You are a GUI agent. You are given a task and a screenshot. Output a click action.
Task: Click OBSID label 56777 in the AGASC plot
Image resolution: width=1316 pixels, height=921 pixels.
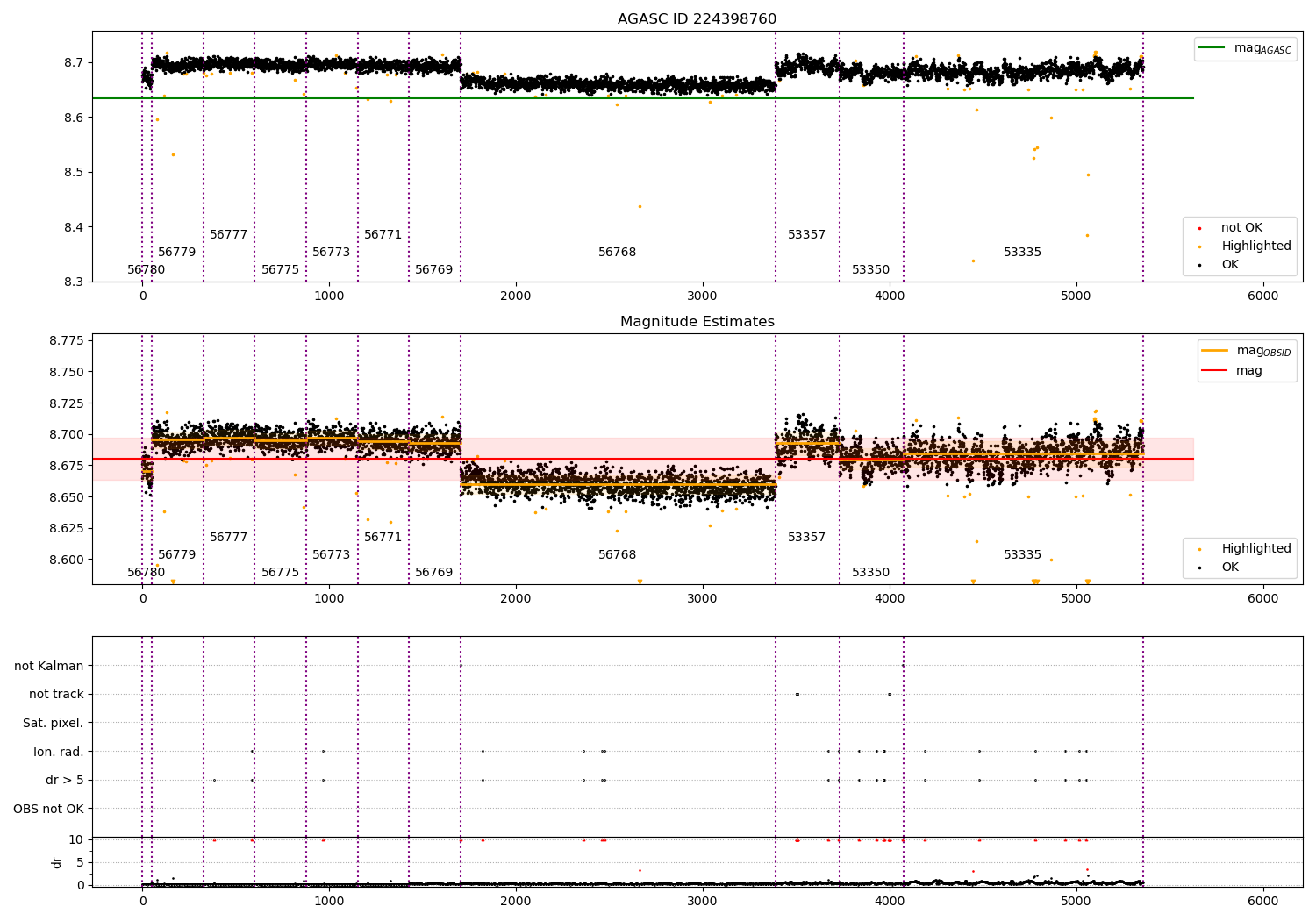point(228,235)
